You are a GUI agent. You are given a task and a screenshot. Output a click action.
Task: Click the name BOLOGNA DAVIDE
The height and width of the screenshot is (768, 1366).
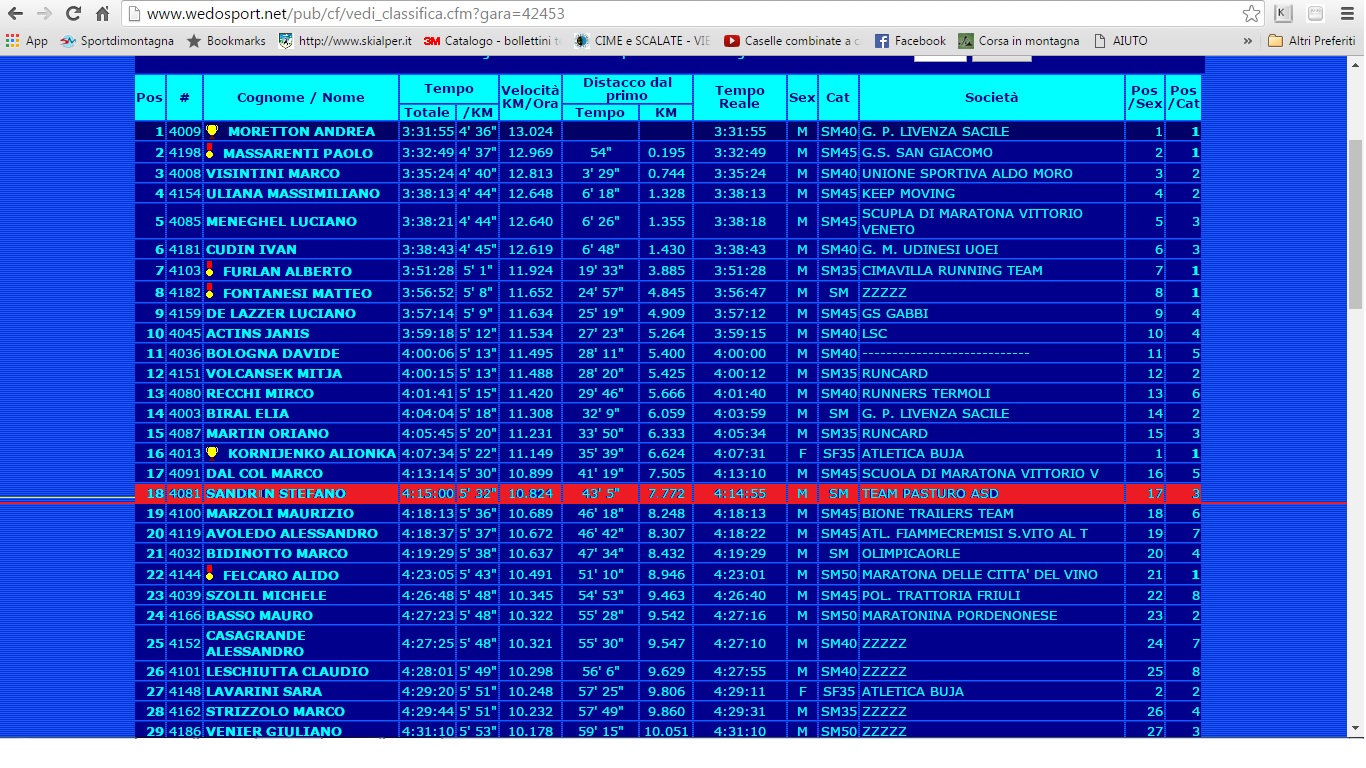(x=273, y=353)
